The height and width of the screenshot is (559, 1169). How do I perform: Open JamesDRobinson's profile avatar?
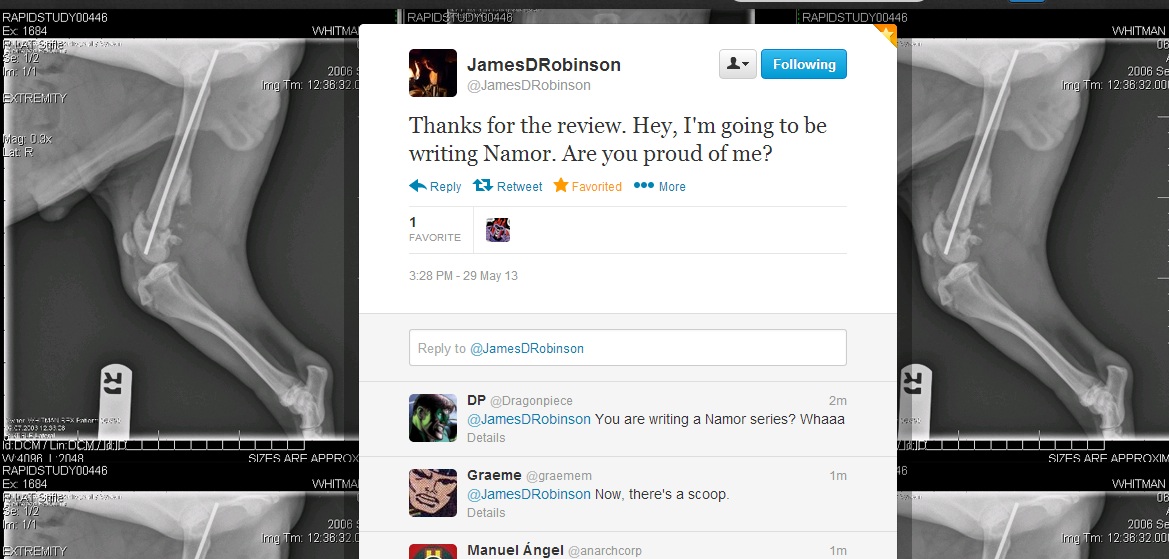432,73
